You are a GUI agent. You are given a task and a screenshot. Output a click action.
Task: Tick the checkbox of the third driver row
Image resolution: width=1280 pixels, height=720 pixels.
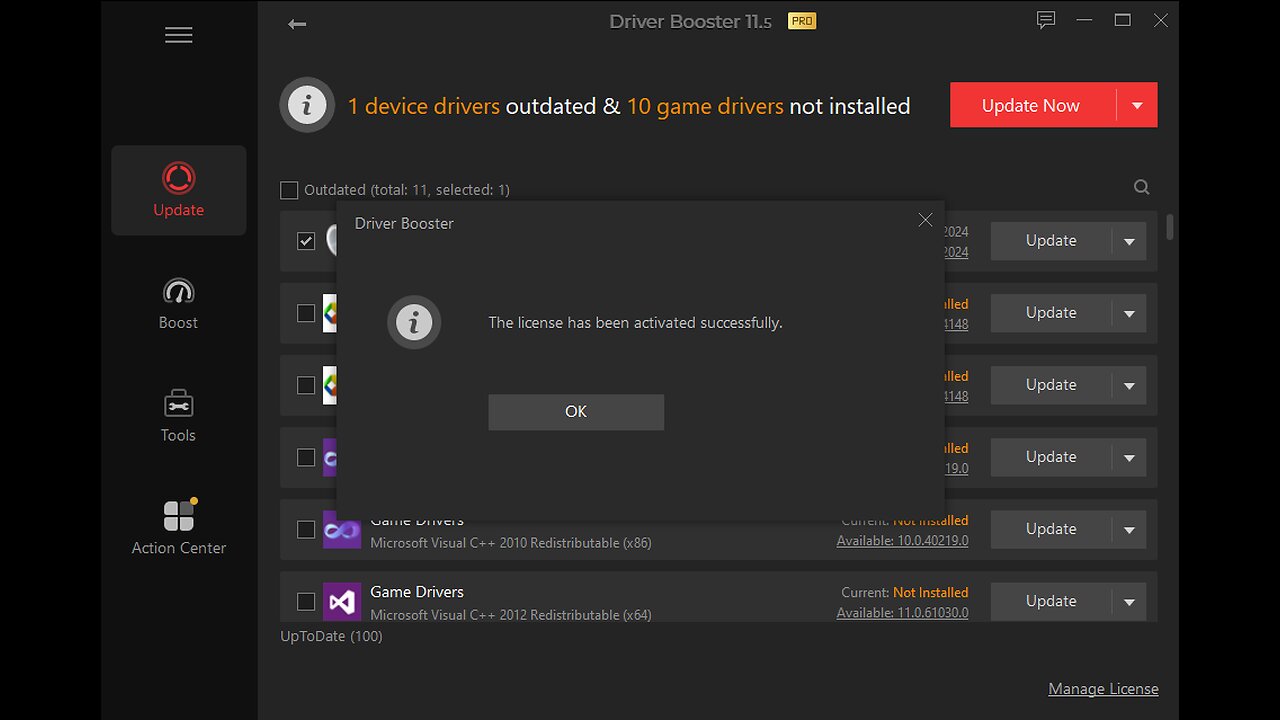(x=306, y=385)
